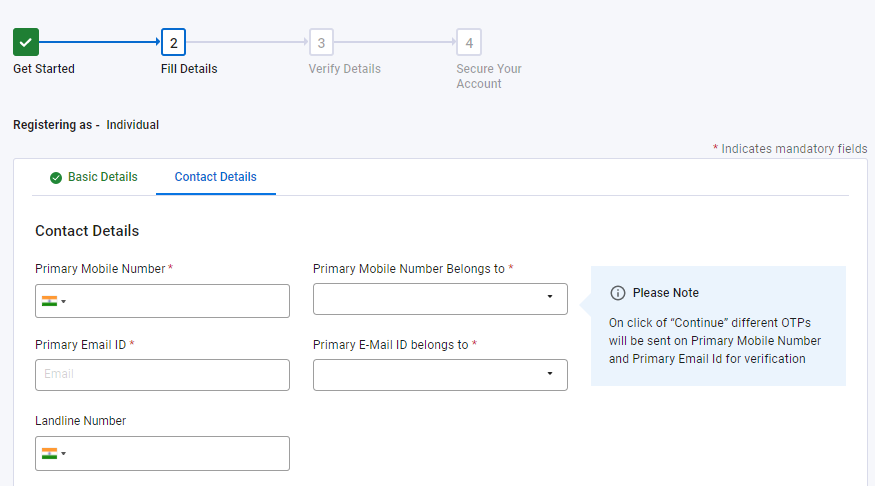This screenshot has height=486, width=875.
Task: Switch to the Basic Details tab
Action: tap(102, 177)
